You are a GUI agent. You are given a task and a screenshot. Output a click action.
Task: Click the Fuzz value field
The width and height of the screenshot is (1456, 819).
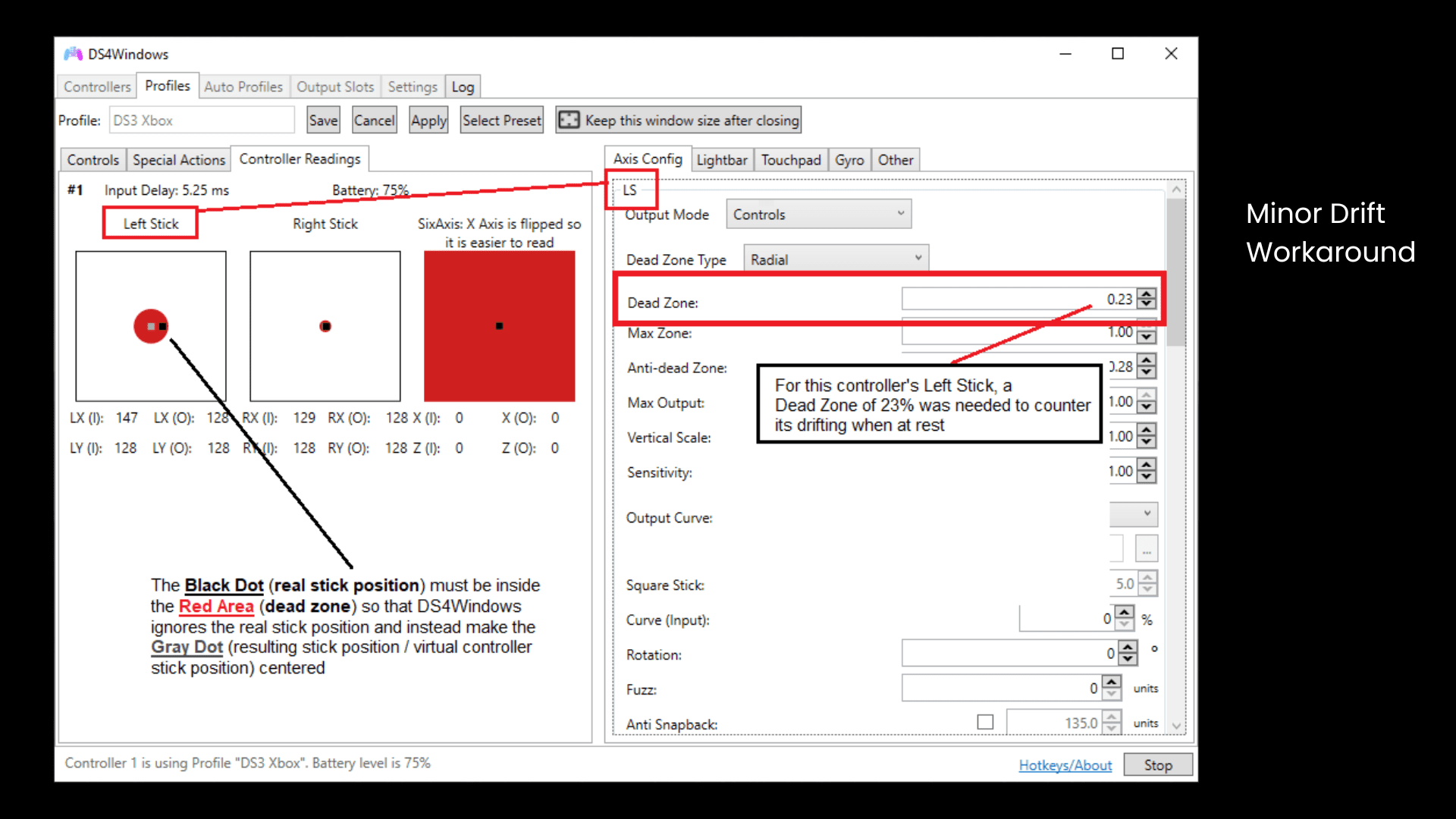1001,688
